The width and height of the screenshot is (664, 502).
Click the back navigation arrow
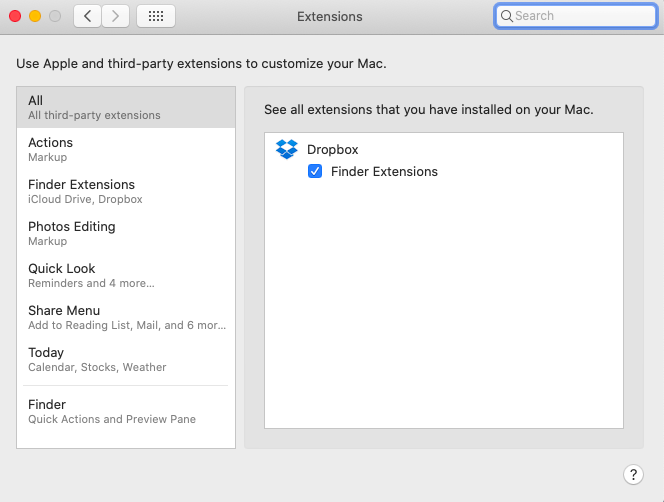[x=87, y=16]
